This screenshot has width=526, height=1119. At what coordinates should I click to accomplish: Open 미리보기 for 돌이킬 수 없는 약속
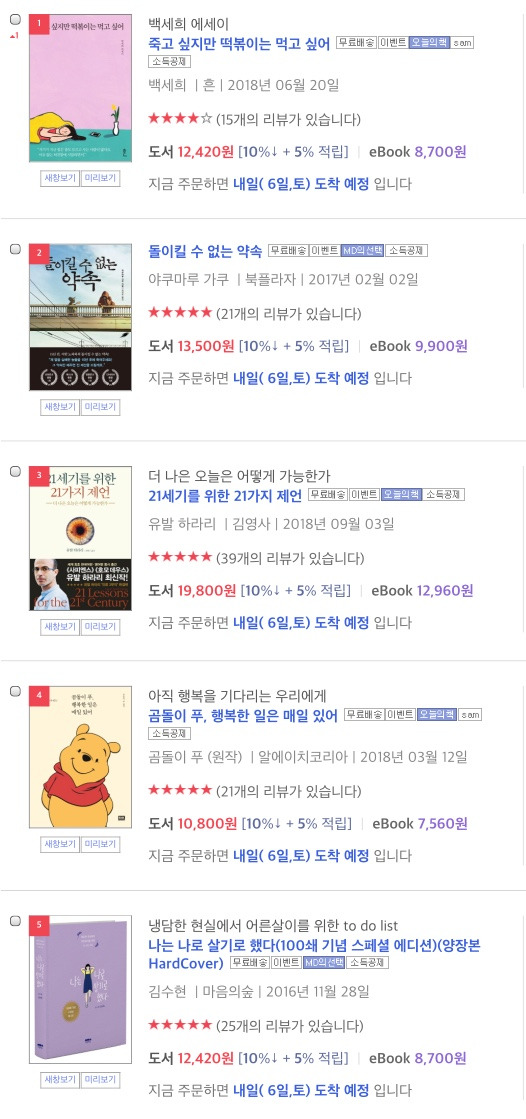pyautogui.click(x=100, y=407)
